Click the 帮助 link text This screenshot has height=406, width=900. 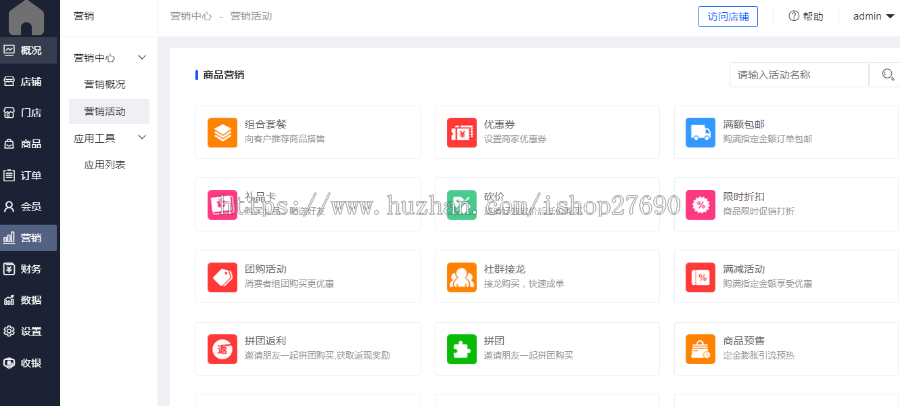click(813, 17)
